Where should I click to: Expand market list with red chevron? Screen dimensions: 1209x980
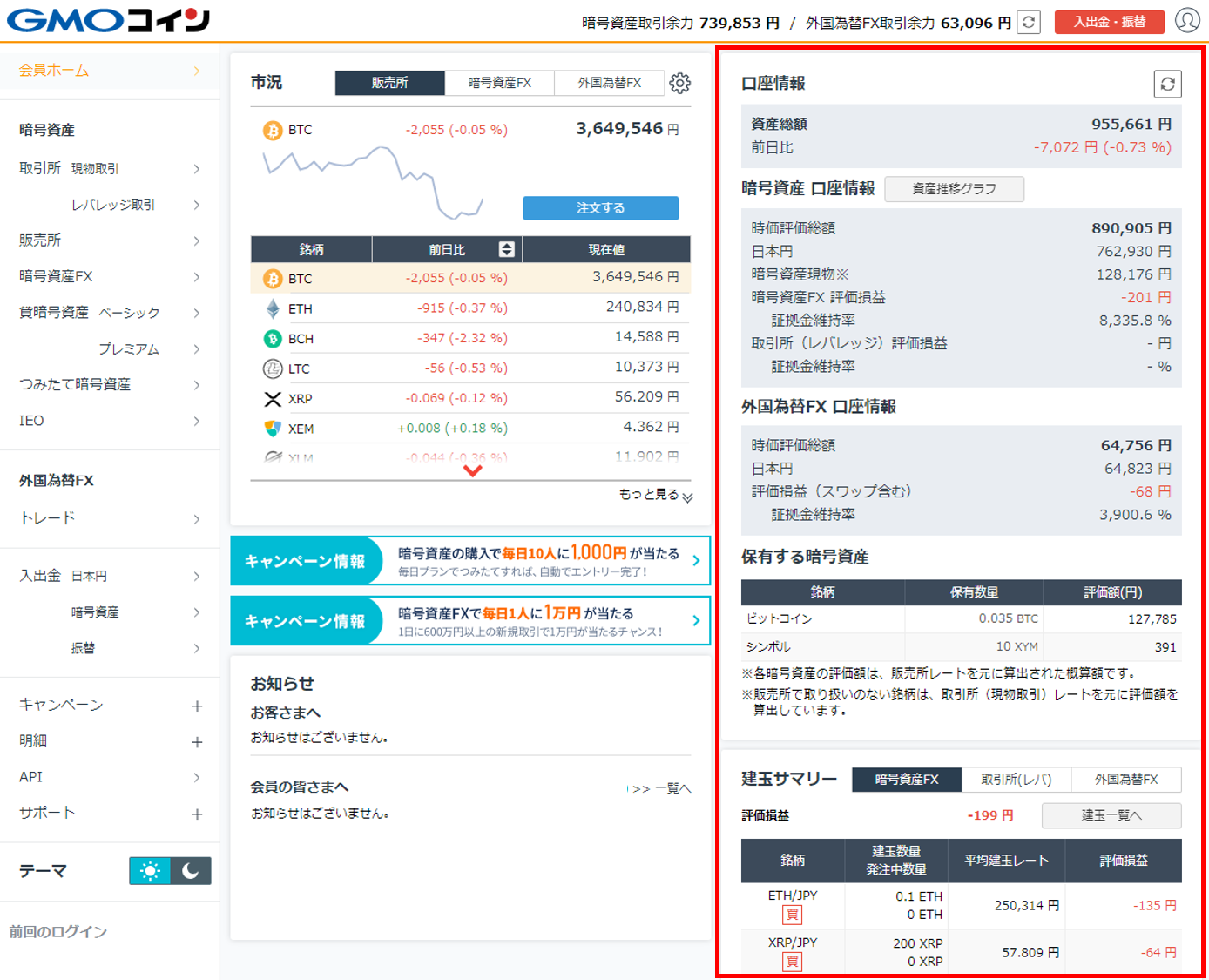click(x=472, y=471)
